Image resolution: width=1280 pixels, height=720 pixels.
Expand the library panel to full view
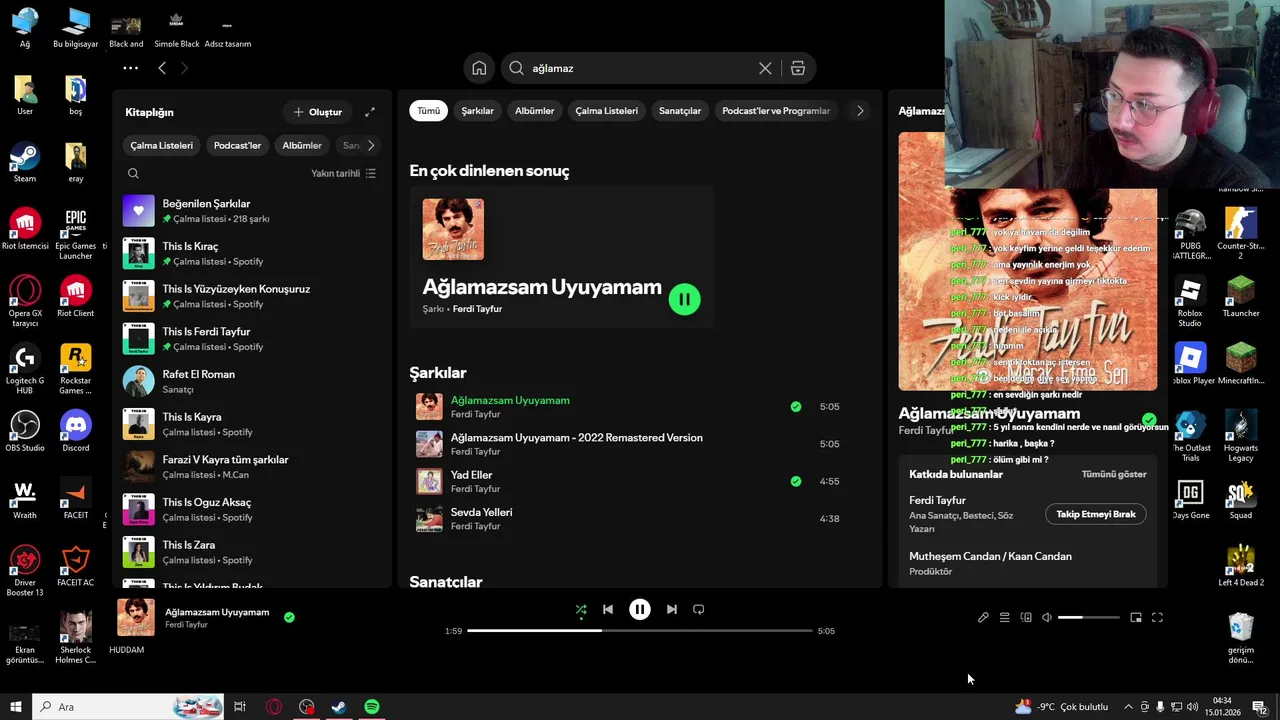(x=370, y=112)
